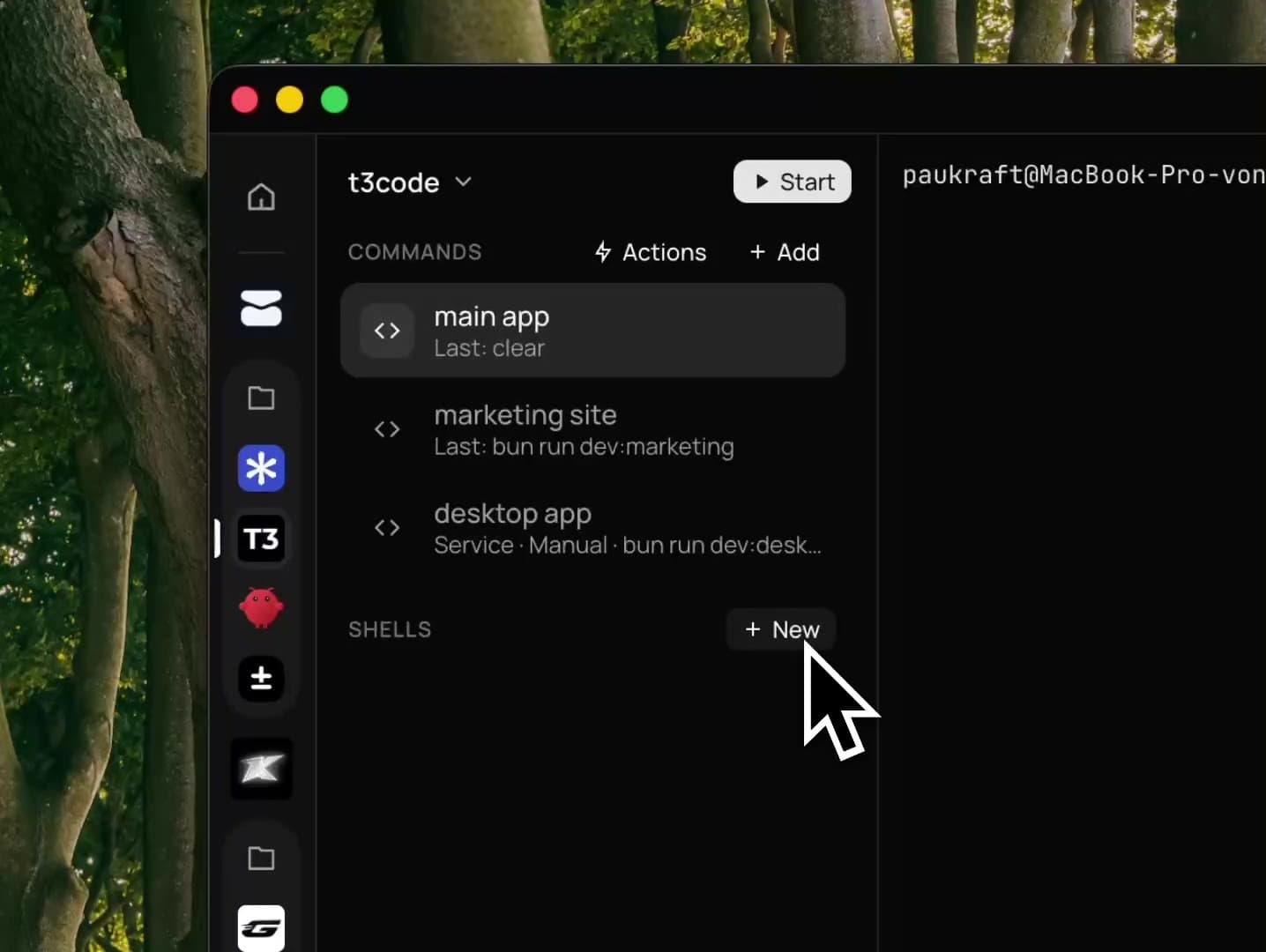Open the silver K project icon
Image resolution: width=1266 pixels, height=952 pixels.
pos(261,769)
